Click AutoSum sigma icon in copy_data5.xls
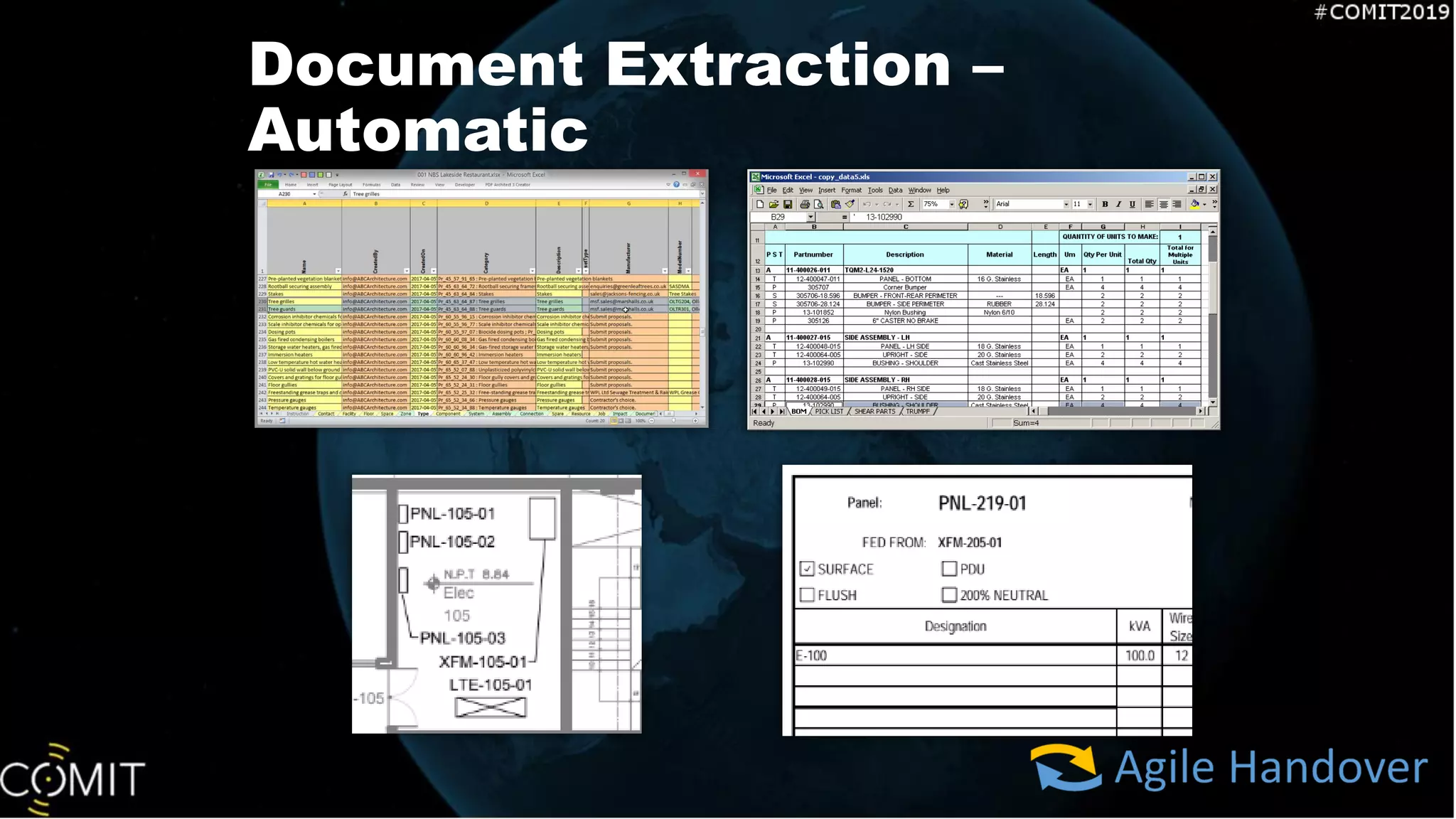1456x819 pixels. 911,204
